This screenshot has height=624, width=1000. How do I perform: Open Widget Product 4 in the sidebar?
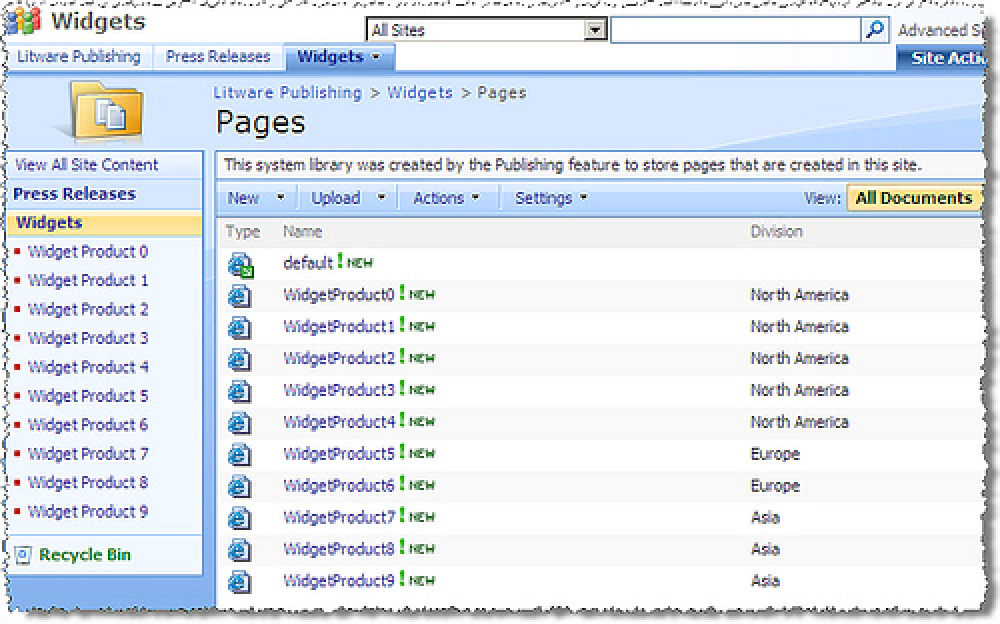[87, 368]
